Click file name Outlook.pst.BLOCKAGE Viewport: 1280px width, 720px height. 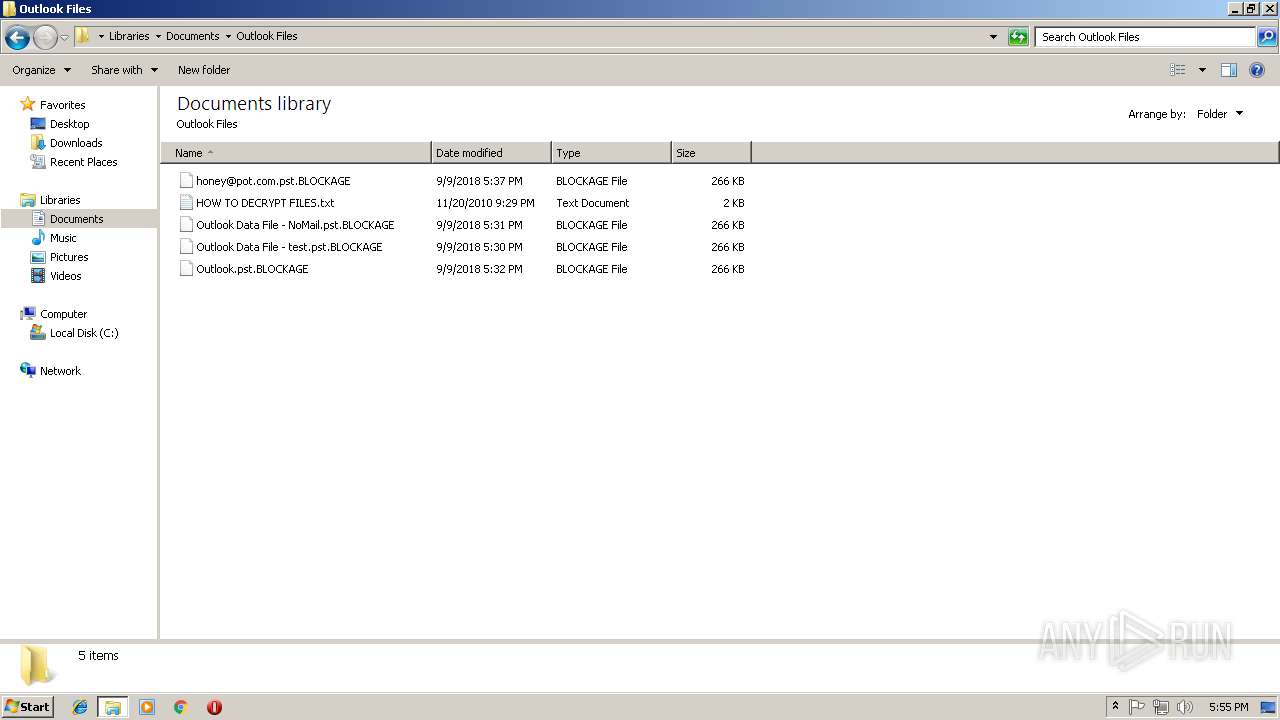pyautogui.click(x=252, y=269)
